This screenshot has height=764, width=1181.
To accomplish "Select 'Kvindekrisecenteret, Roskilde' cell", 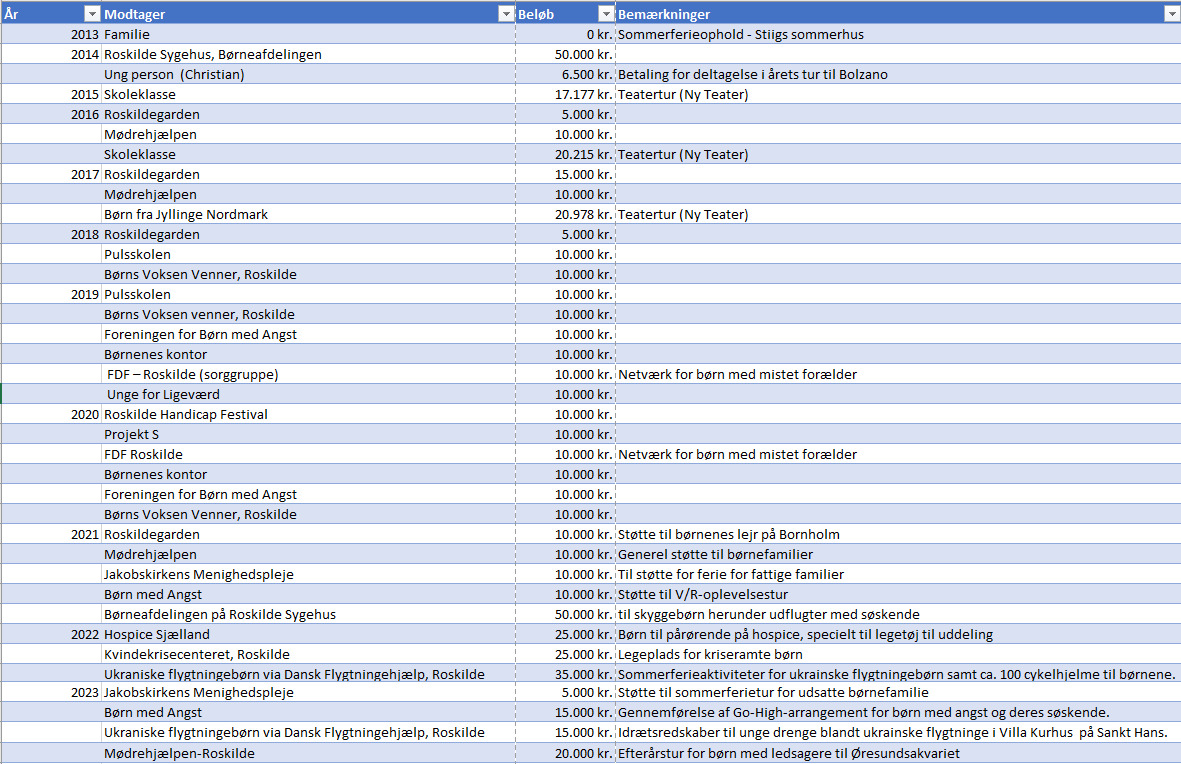I will tap(308, 654).
